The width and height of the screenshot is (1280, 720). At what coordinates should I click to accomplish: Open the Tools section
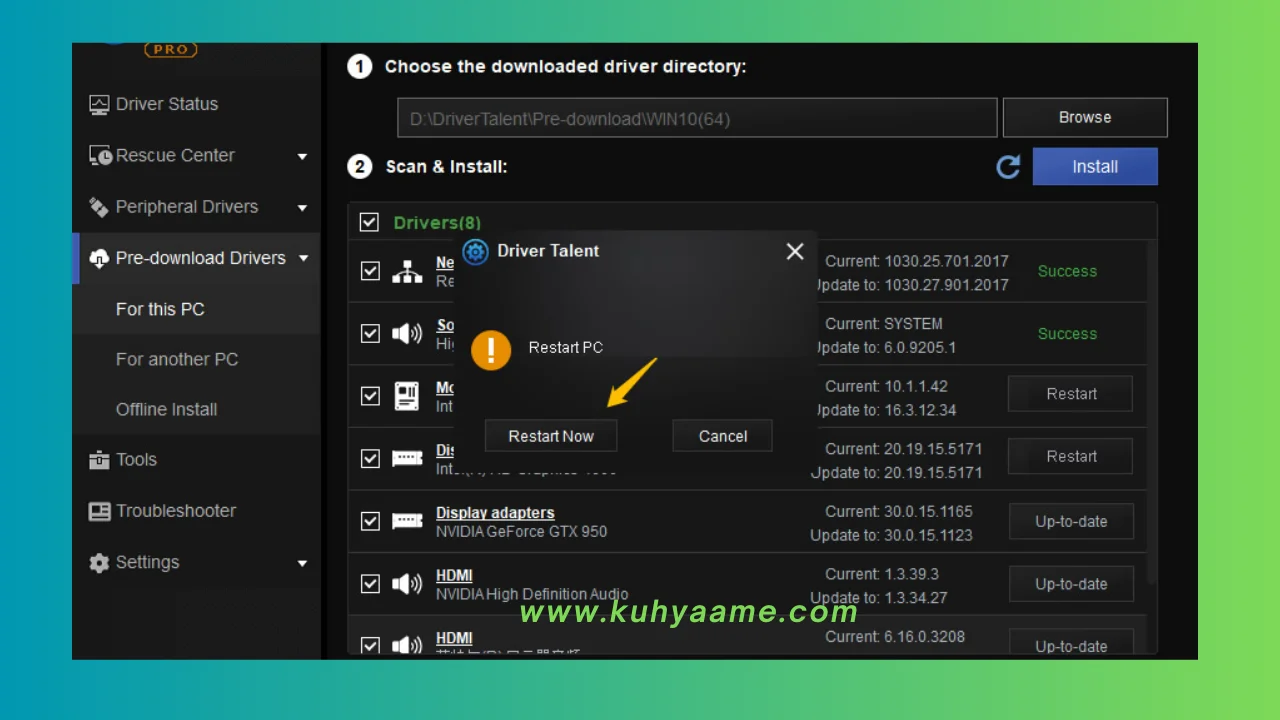tap(136, 460)
